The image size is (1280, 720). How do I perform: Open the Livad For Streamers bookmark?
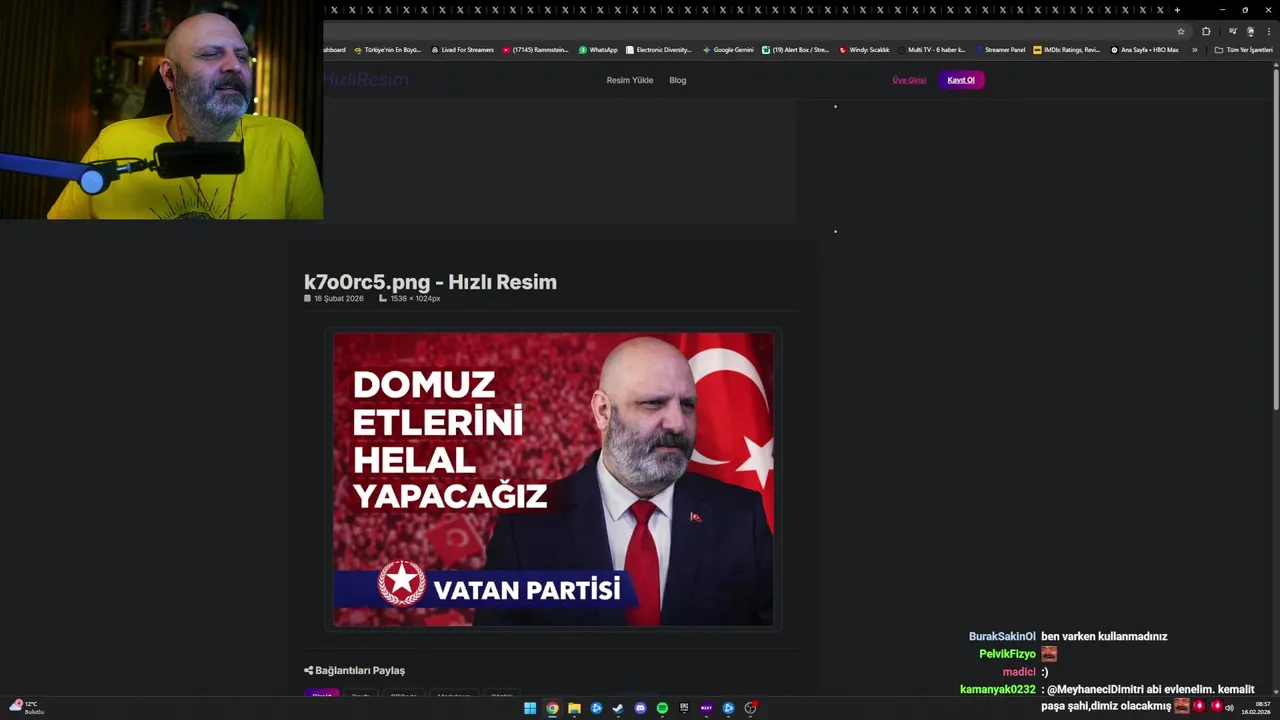point(462,49)
